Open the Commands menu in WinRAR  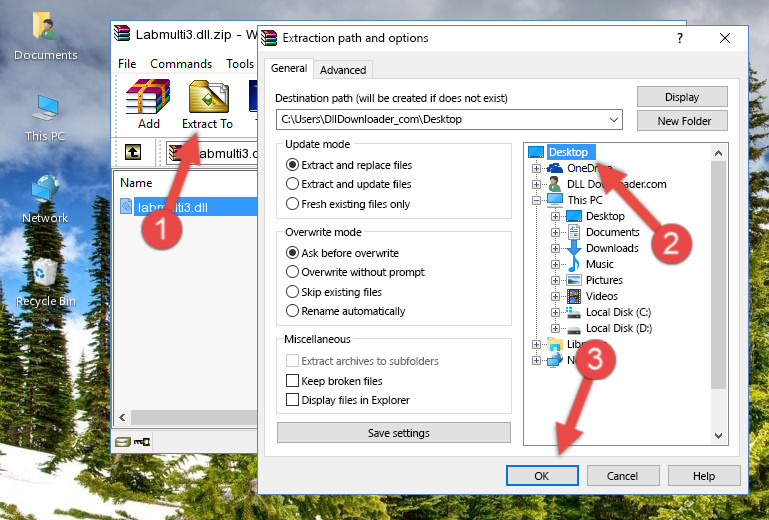pos(181,64)
